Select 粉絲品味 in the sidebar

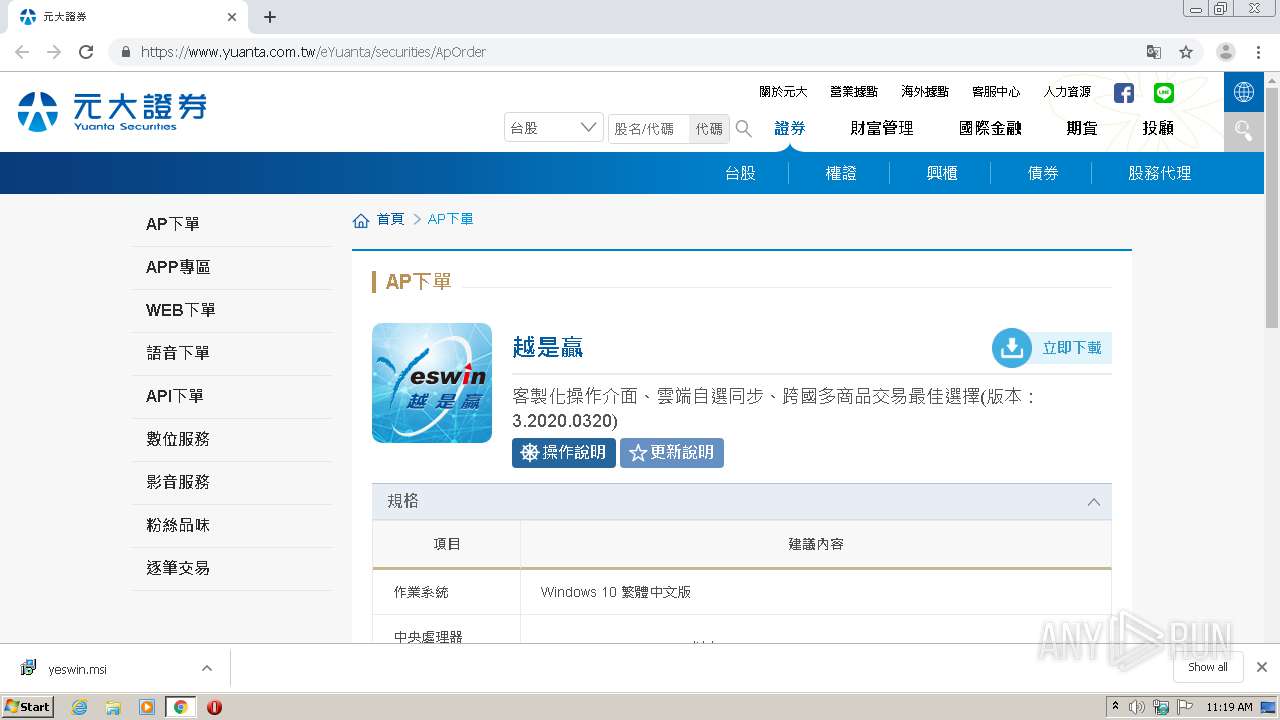pyautogui.click(x=232, y=526)
